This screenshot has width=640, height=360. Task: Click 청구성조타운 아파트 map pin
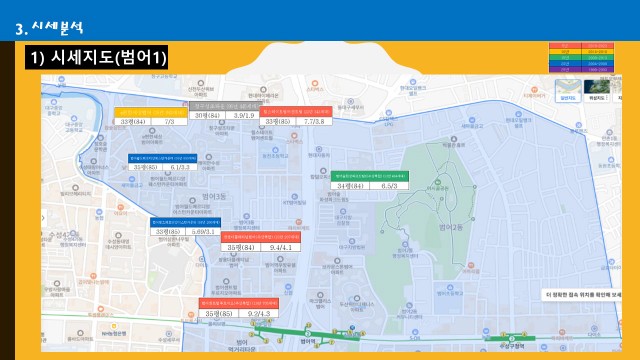[x=222, y=122]
